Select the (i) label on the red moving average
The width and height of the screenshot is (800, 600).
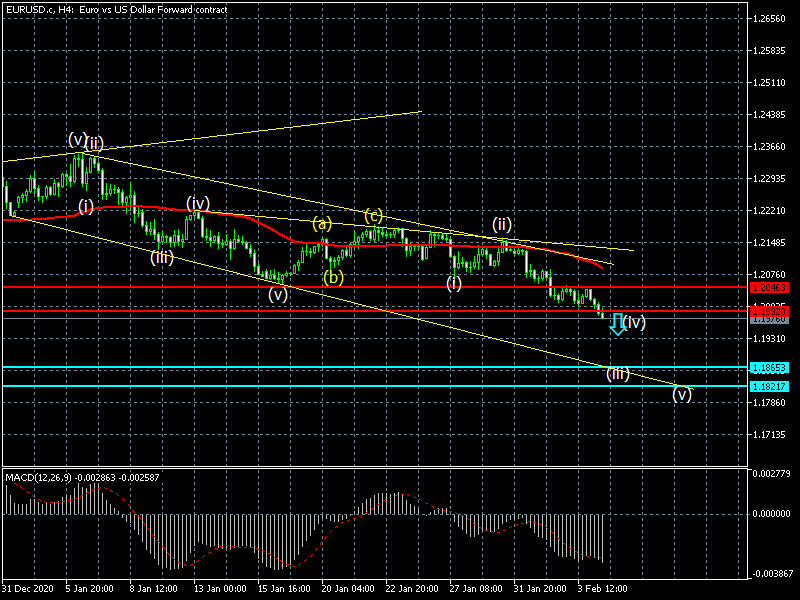86,207
